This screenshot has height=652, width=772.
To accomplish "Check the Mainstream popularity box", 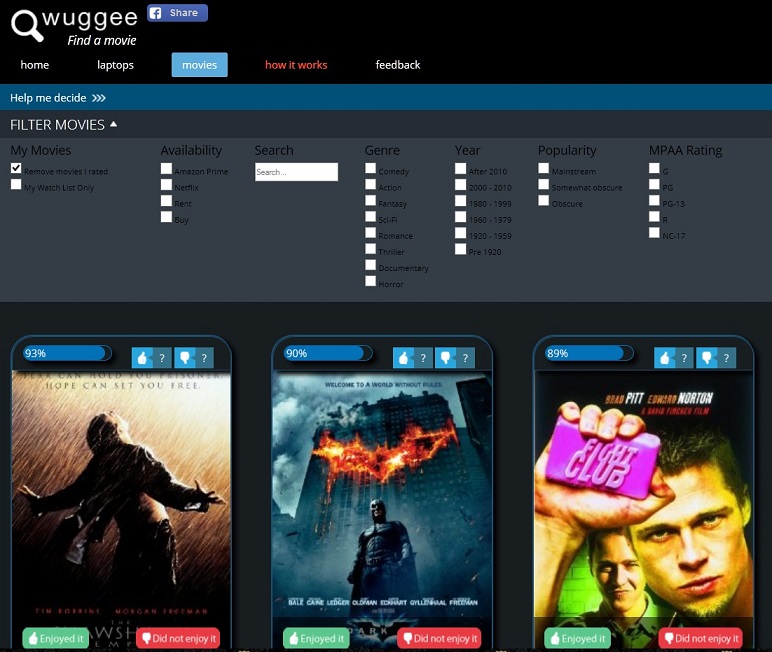I will pyautogui.click(x=544, y=168).
